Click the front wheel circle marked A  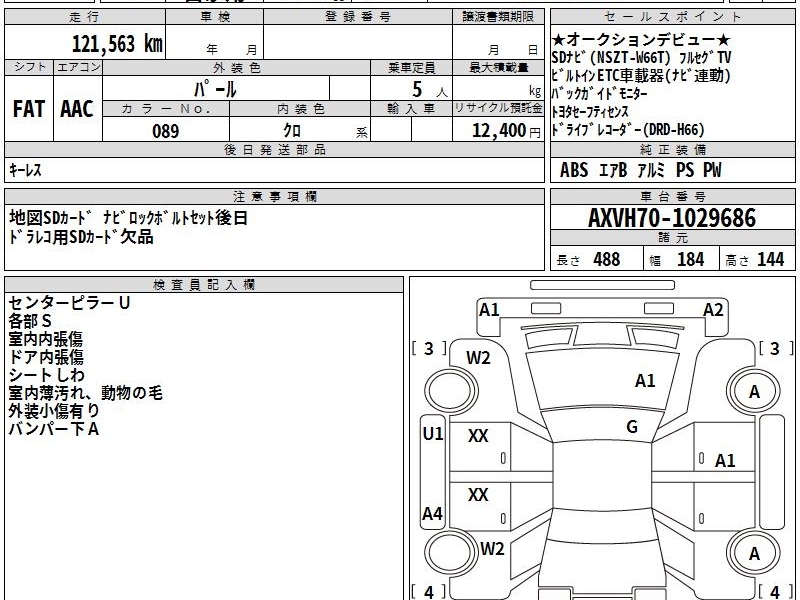[x=754, y=392]
